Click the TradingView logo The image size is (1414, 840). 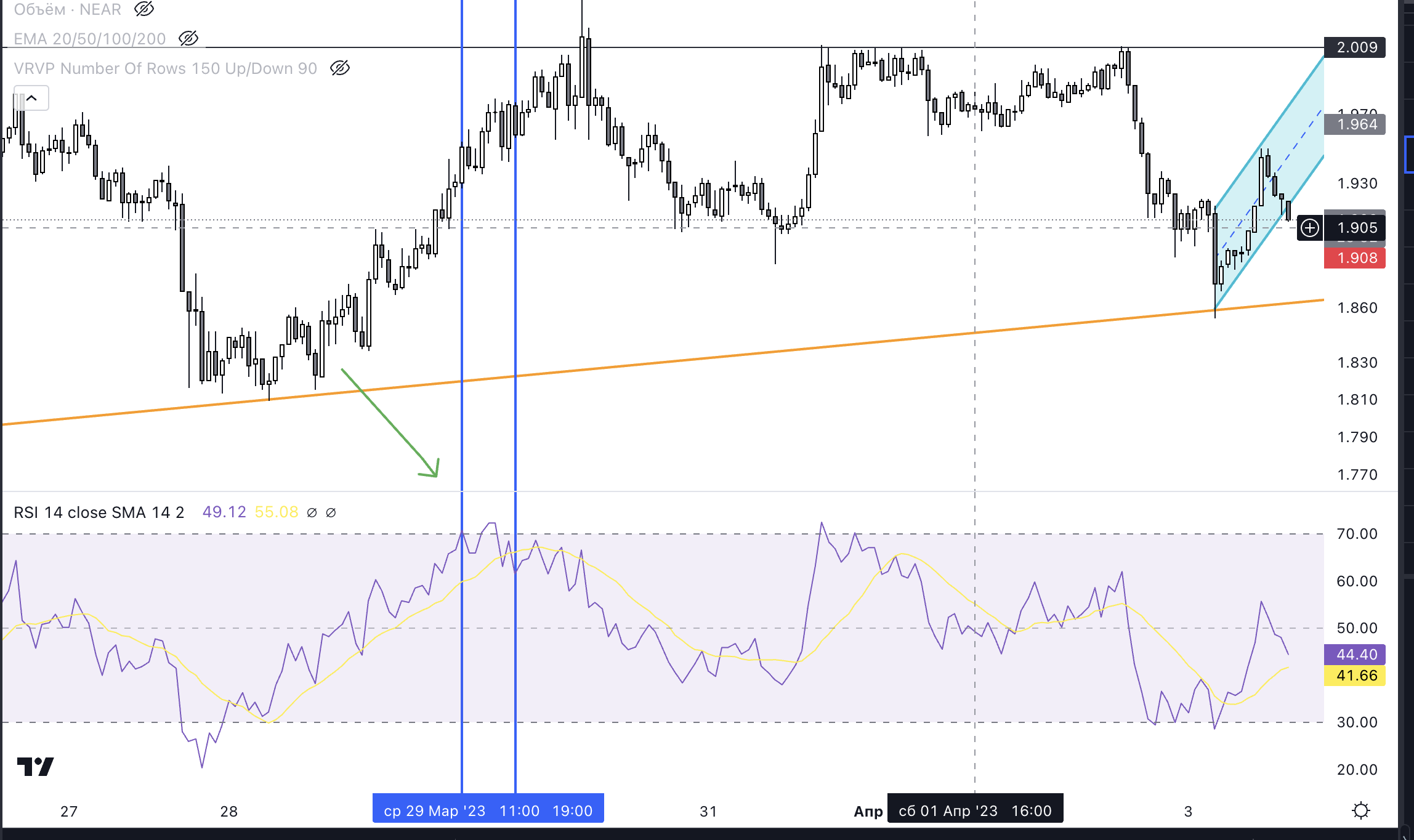[x=35, y=767]
